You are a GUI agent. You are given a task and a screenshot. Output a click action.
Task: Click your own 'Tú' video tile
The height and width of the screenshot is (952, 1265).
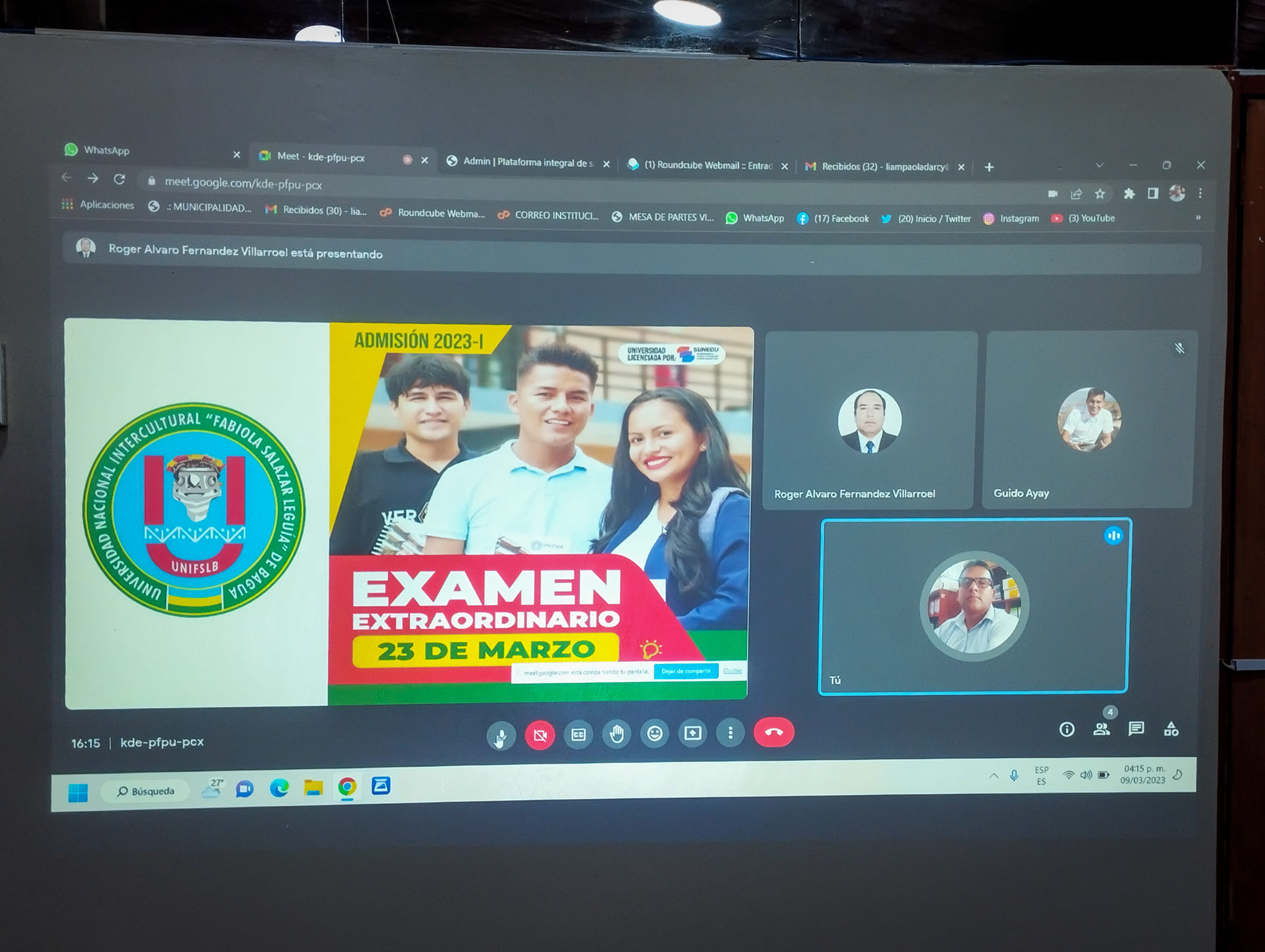(975, 606)
